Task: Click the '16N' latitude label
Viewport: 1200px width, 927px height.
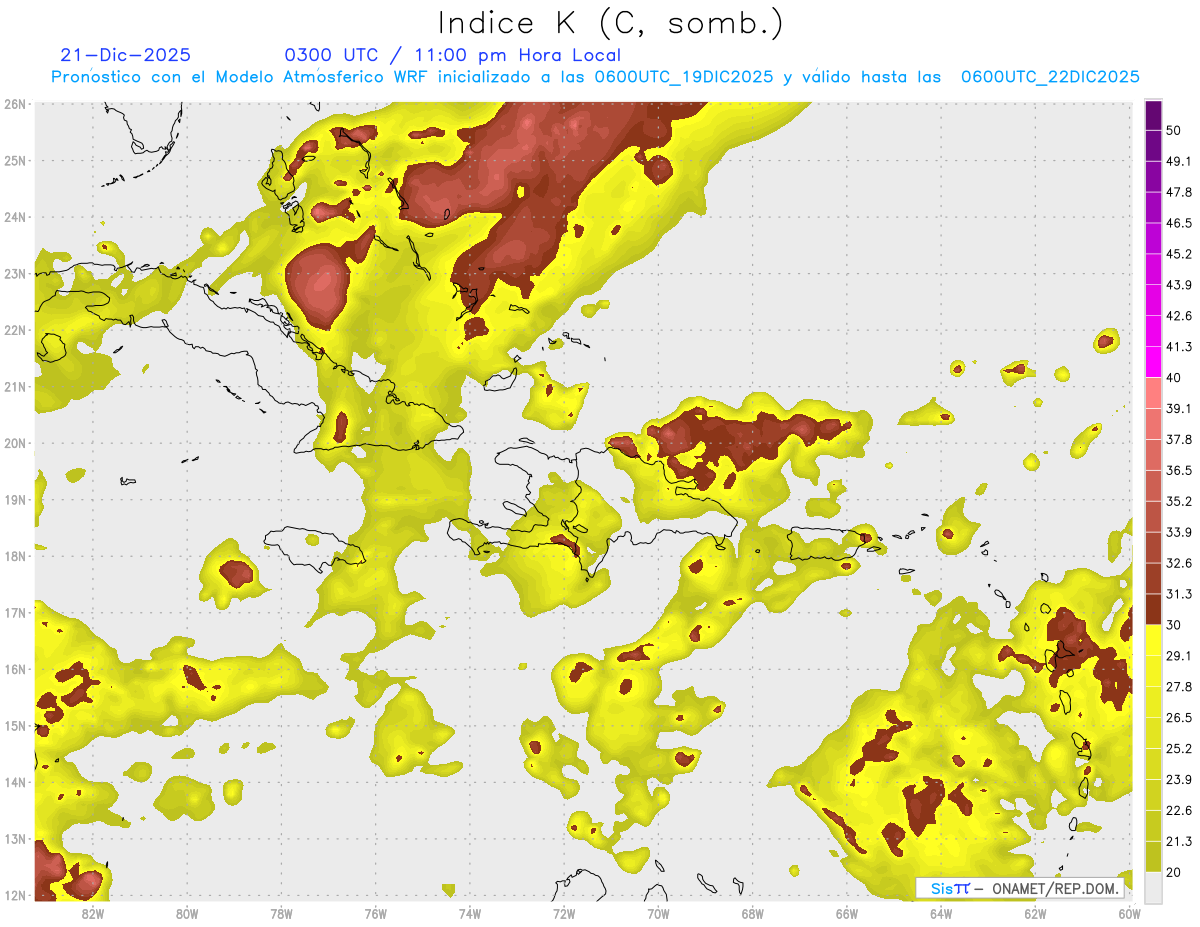Action: (15, 669)
